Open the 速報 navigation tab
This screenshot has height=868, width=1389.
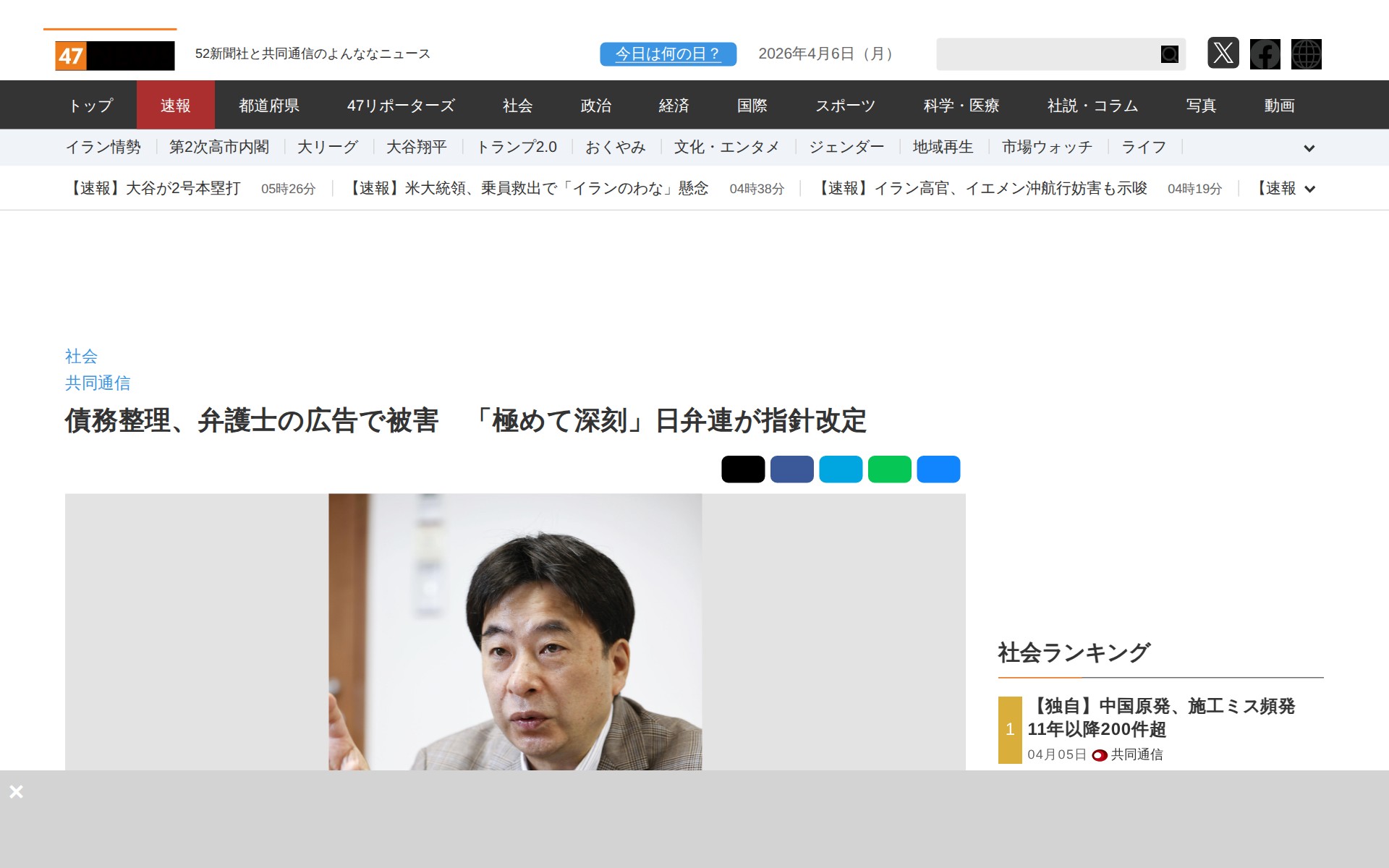(175, 106)
